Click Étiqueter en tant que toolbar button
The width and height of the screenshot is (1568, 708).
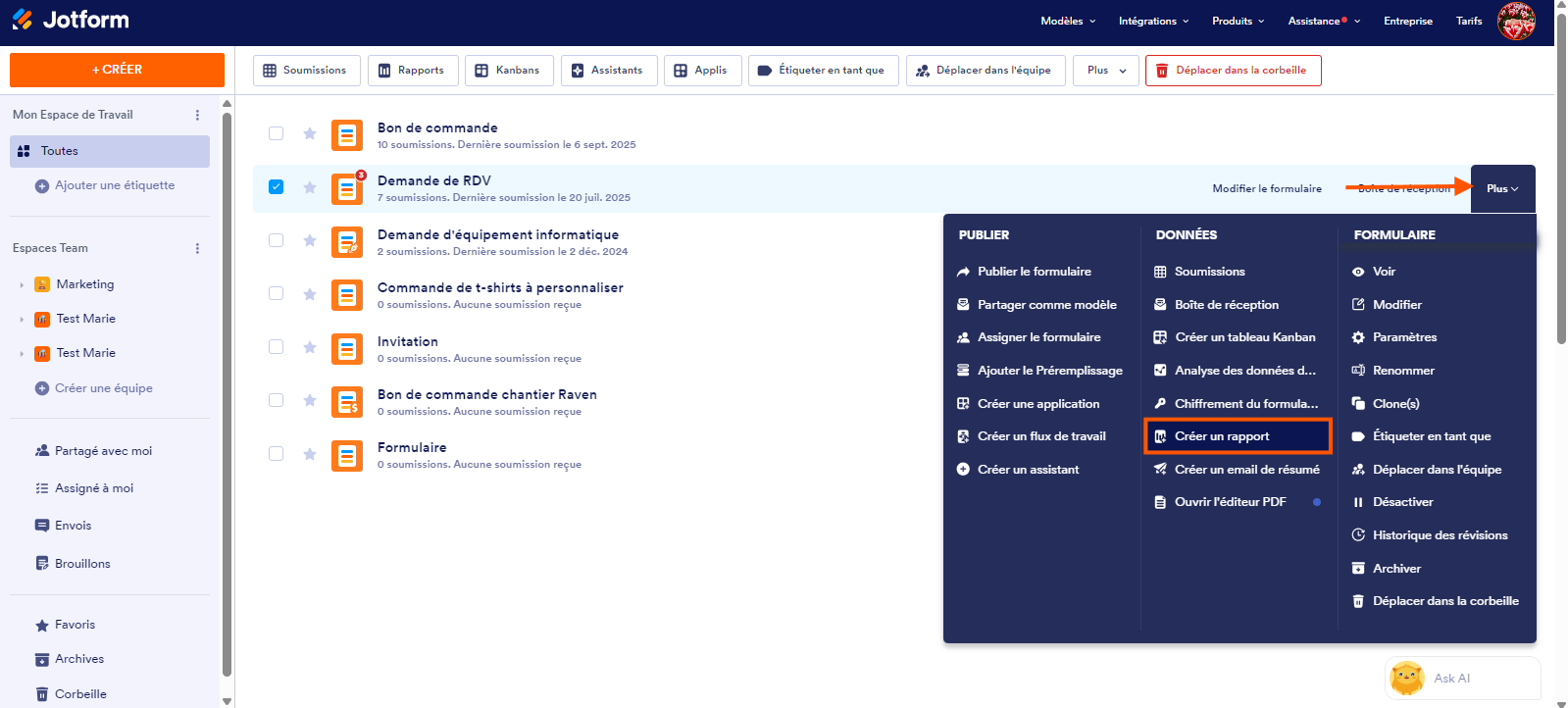pyautogui.click(x=824, y=71)
